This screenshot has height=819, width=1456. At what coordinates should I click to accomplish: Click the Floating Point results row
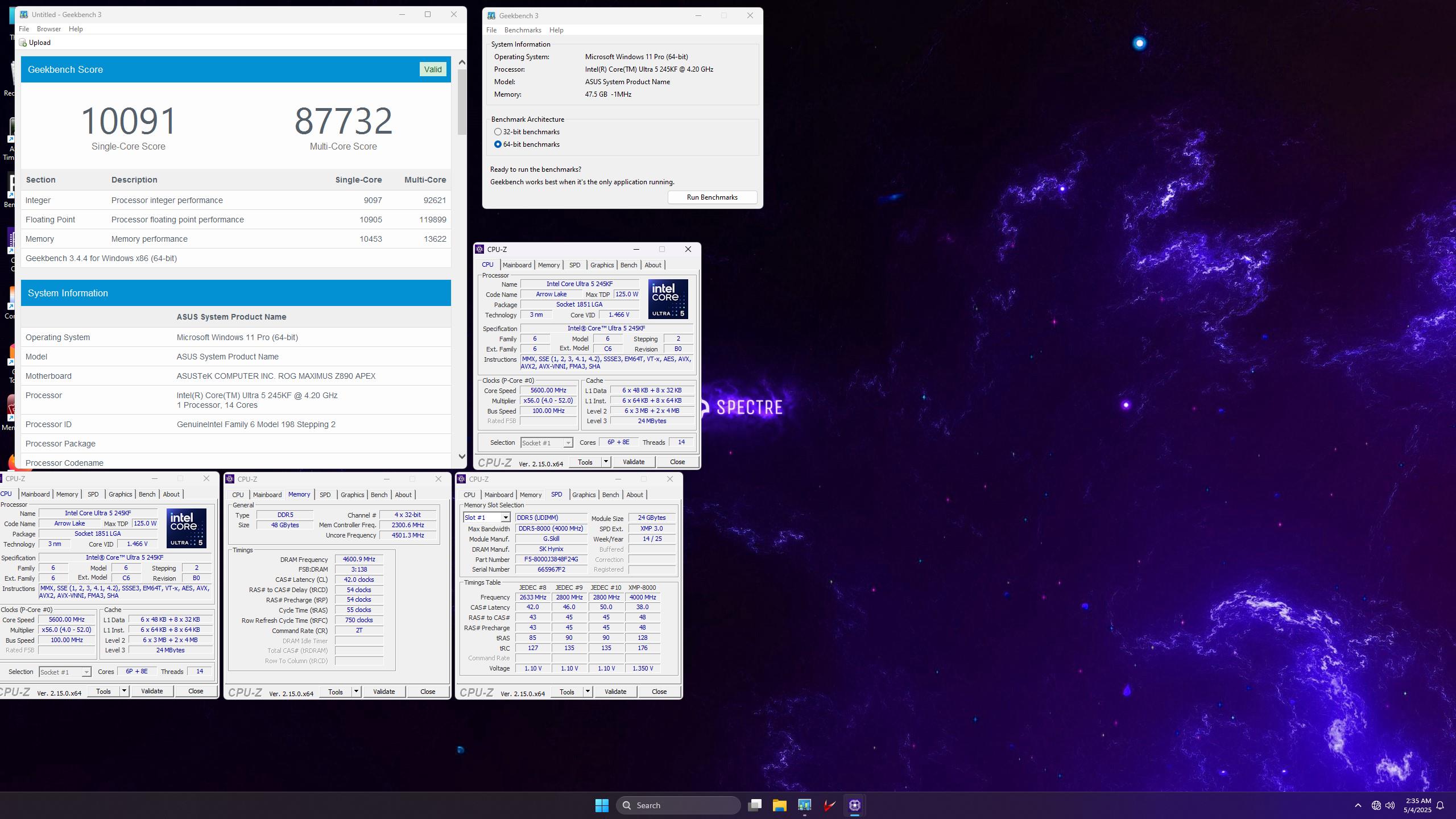point(236,220)
